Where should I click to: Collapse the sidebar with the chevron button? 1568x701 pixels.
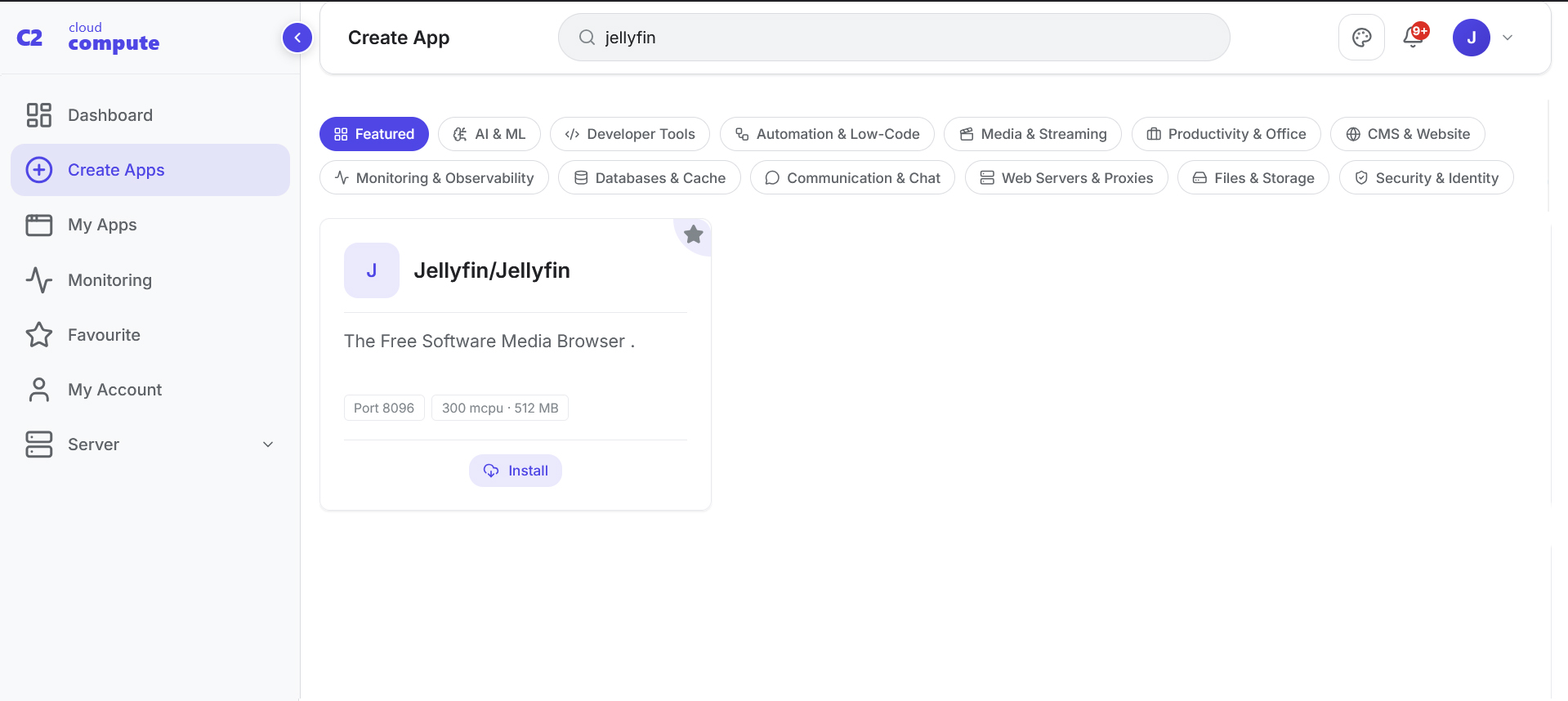tap(297, 38)
